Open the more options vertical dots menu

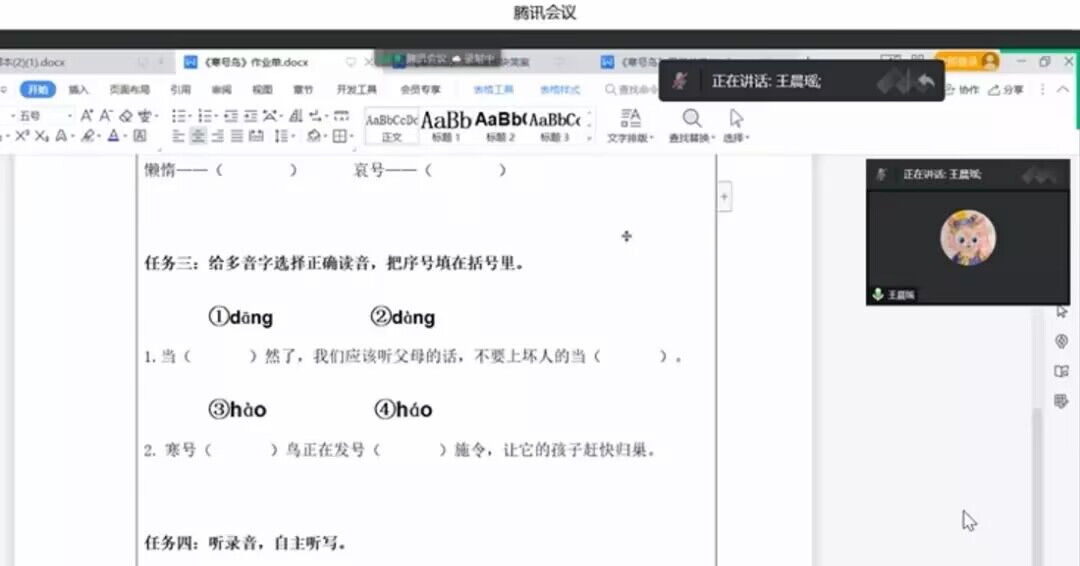[1043, 90]
